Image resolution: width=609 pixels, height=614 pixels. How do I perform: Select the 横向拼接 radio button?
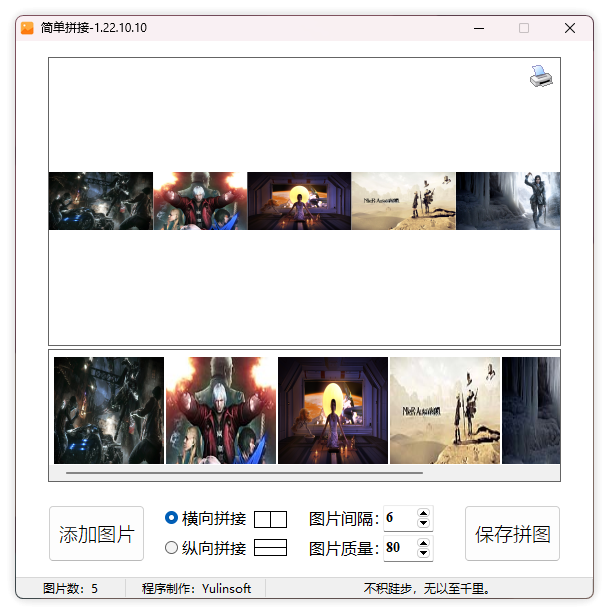(x=171, y=518)
